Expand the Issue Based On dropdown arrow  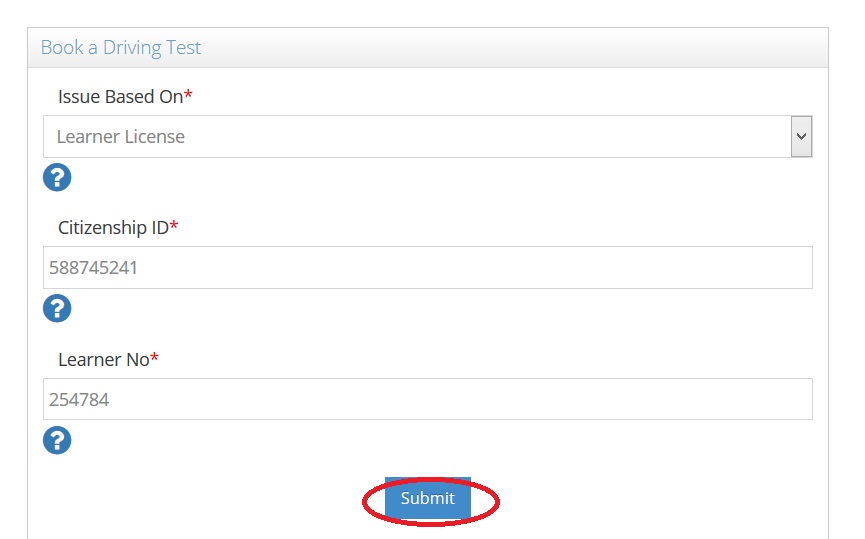pyautogui.click(x=801, y=137)
